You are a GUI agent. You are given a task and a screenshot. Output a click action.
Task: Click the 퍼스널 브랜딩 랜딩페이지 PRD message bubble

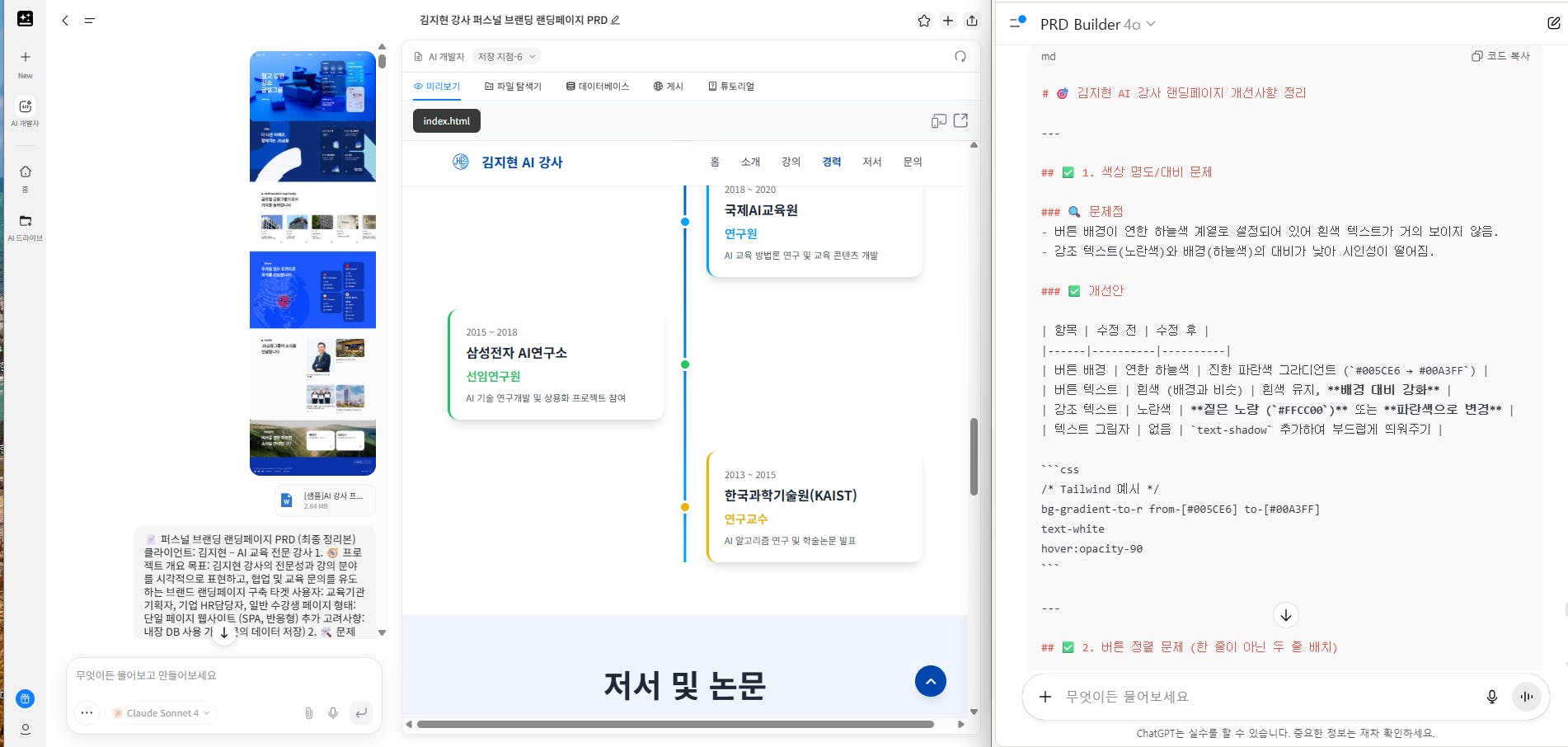tap(255, 584)
